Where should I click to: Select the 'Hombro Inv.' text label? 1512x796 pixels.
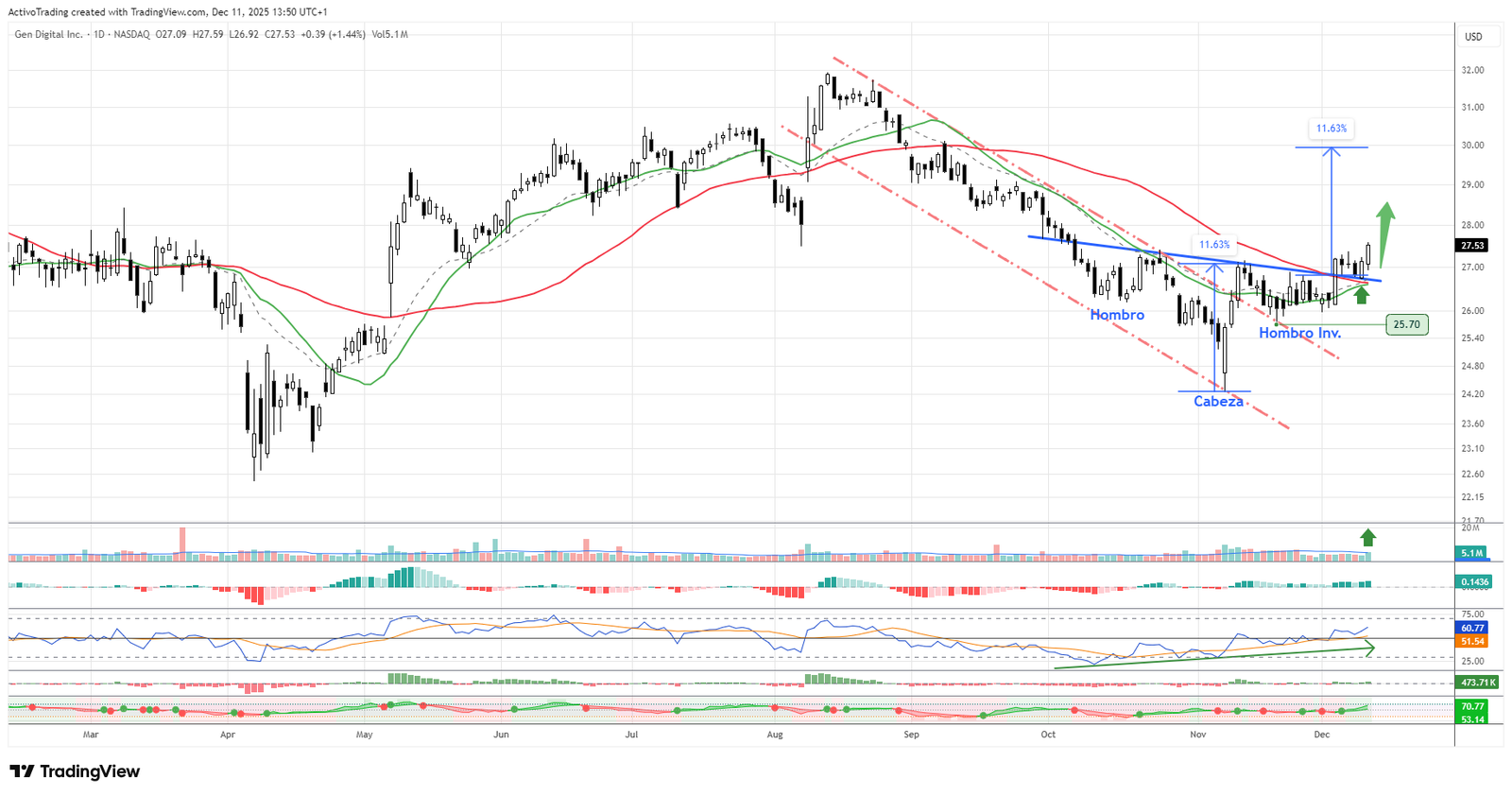[x=1299, y=333]
